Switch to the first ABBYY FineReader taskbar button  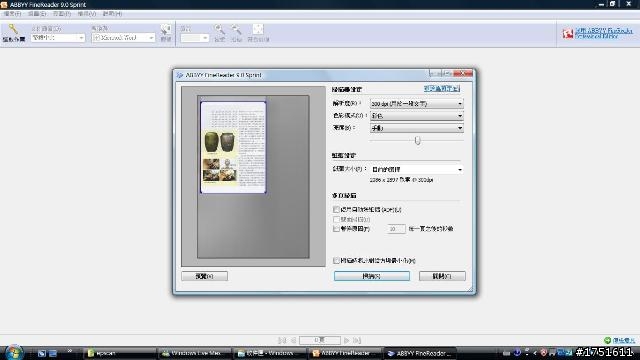(344, 353)
